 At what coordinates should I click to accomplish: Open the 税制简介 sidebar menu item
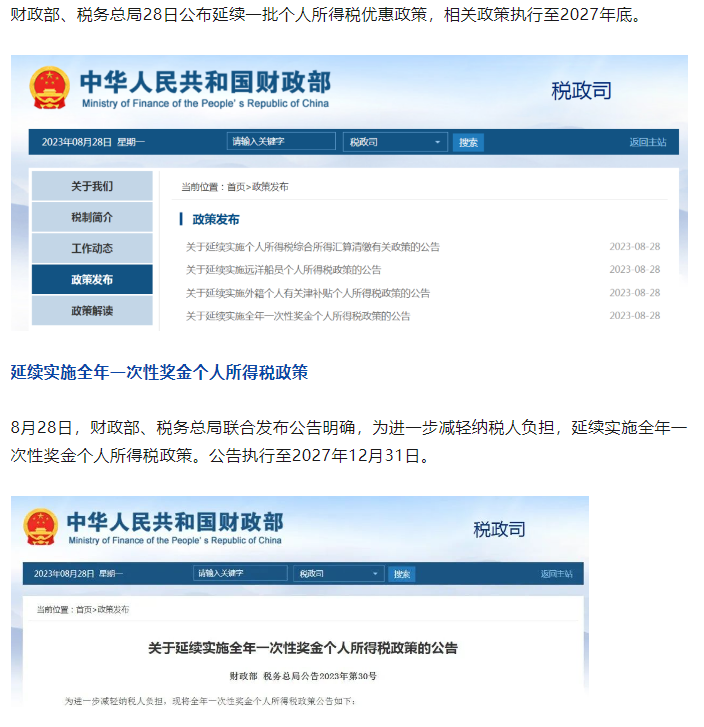92,217
